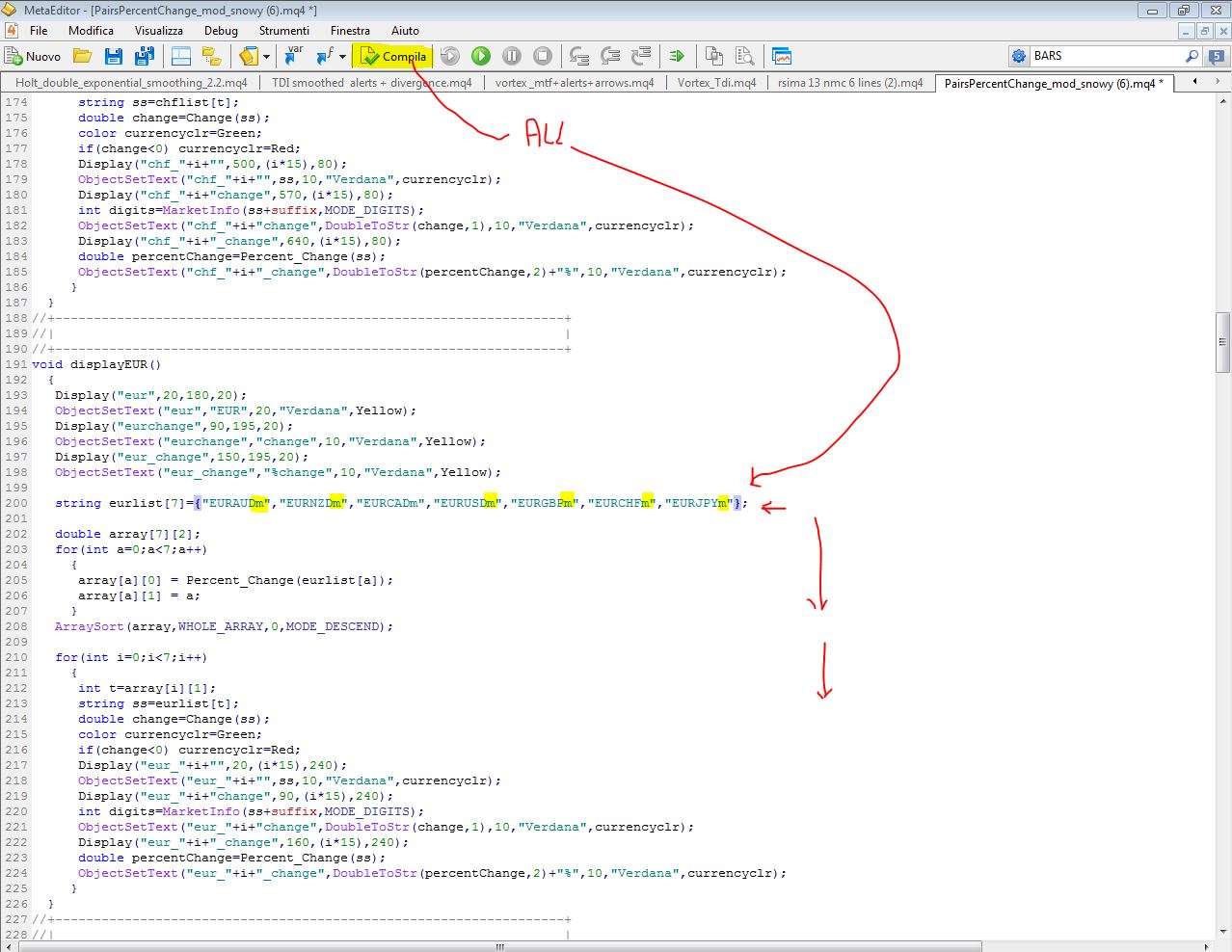
Task: Start debugging with the green play icon
Action: coord(481,56)
